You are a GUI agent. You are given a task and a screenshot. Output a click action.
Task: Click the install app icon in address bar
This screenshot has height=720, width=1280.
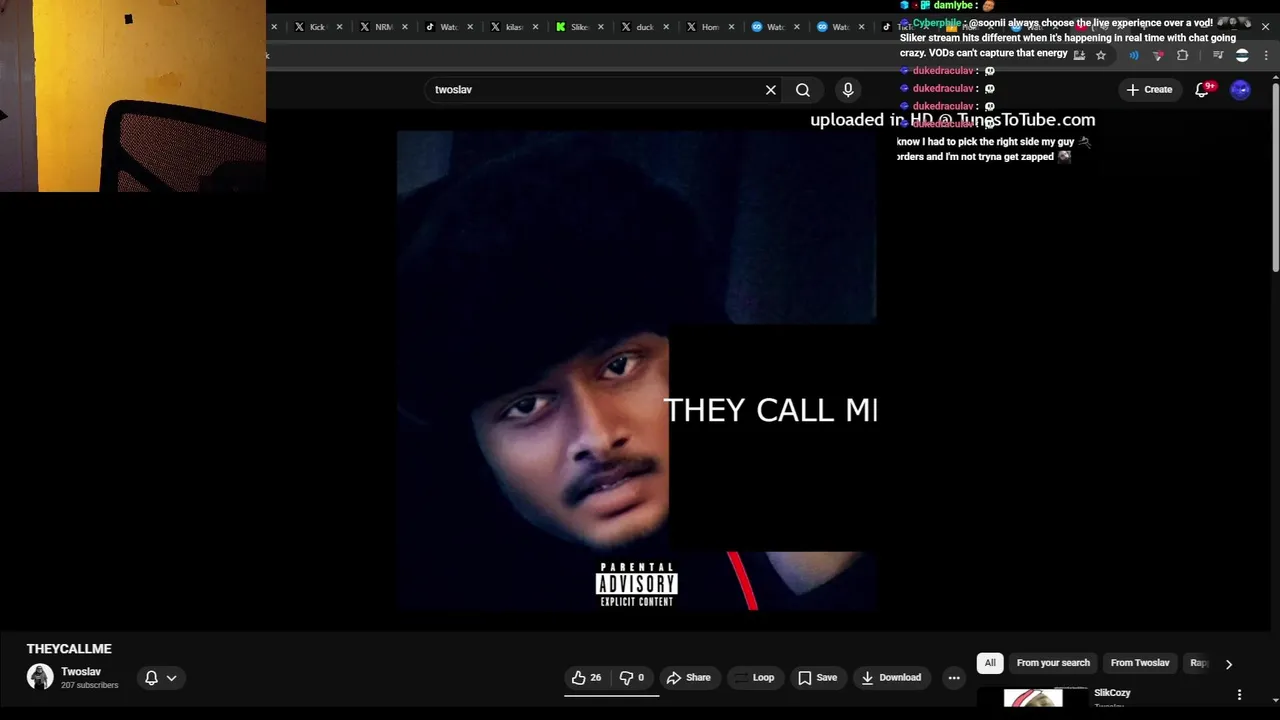tap(1079, 56)
